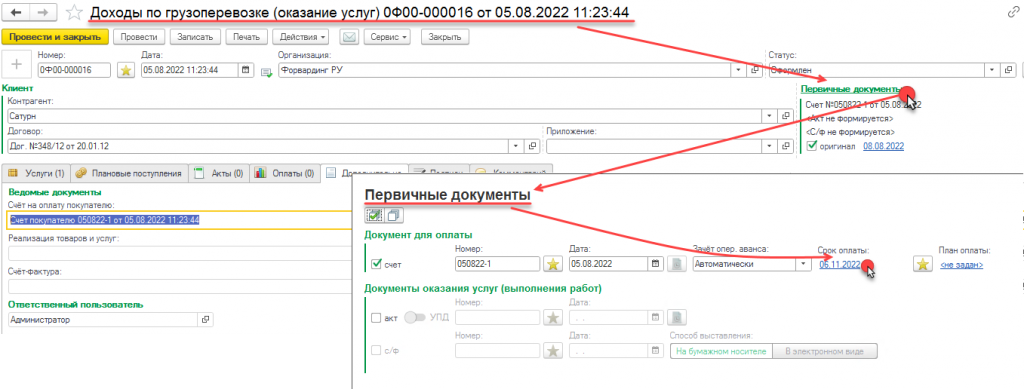Click the envelope email icon in toolbar
This screenshot has width=1024, height=389.
click(350, 37)
